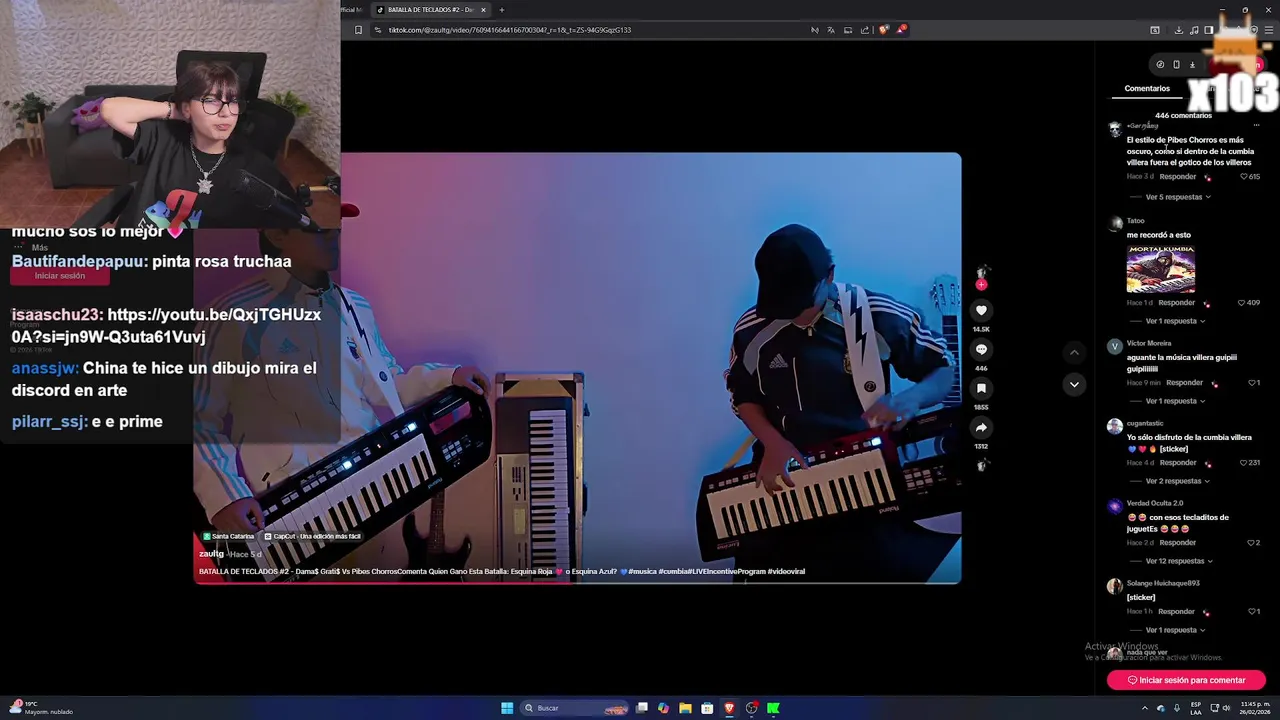
Task: Like the TikTok video with the heart icon
Action: click(x=981, y=311)
